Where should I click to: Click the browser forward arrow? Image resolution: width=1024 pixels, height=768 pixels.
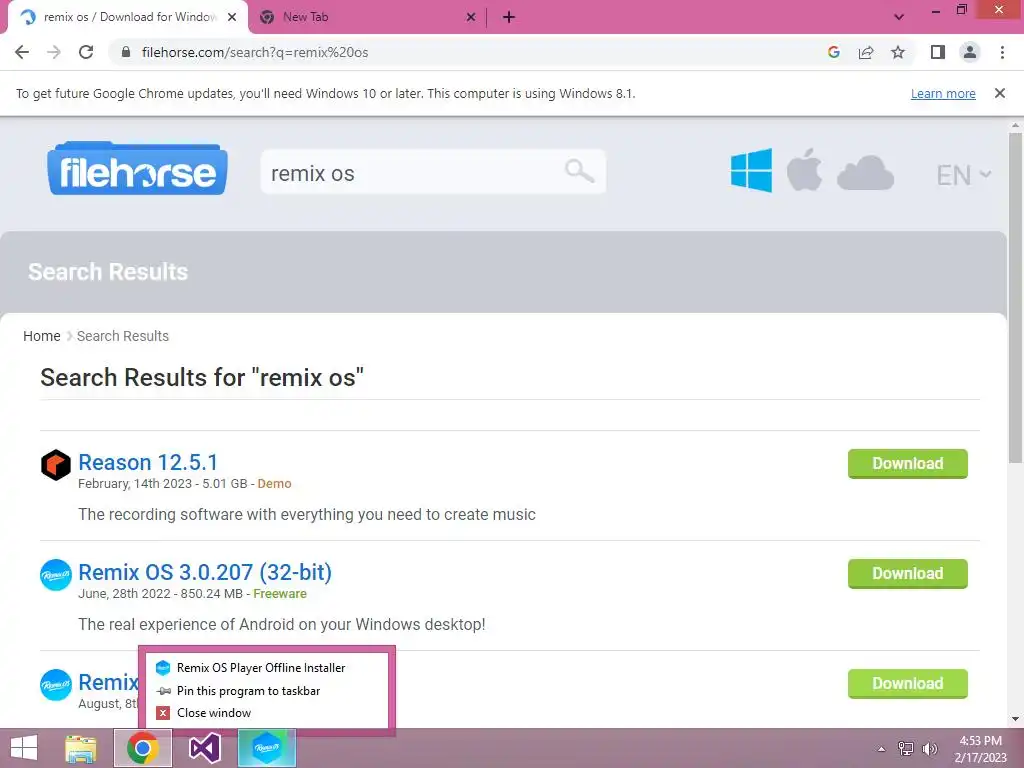click(x=54, y=52)
